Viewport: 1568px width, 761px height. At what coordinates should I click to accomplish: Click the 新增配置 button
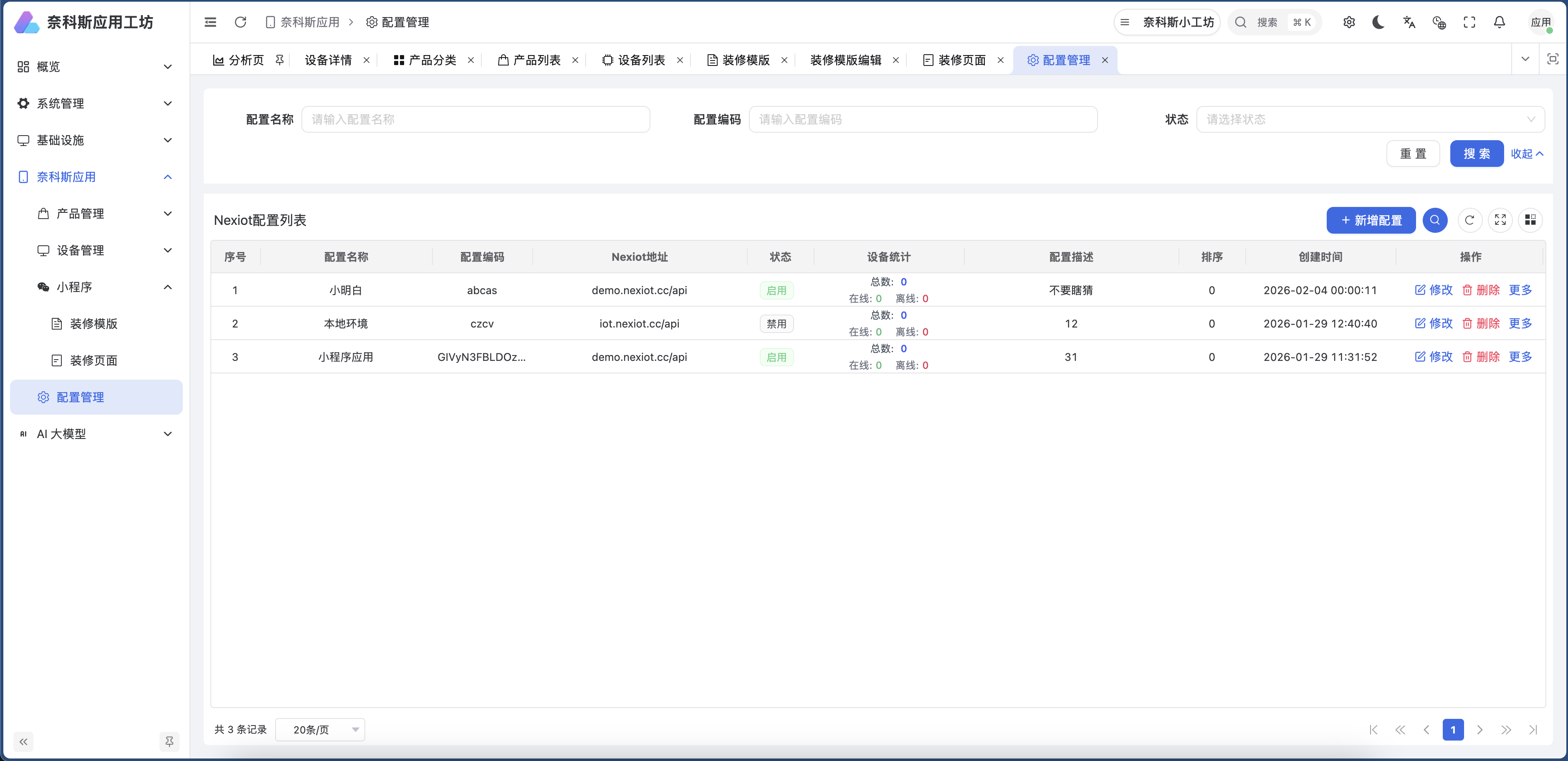tap(1371, 220)
